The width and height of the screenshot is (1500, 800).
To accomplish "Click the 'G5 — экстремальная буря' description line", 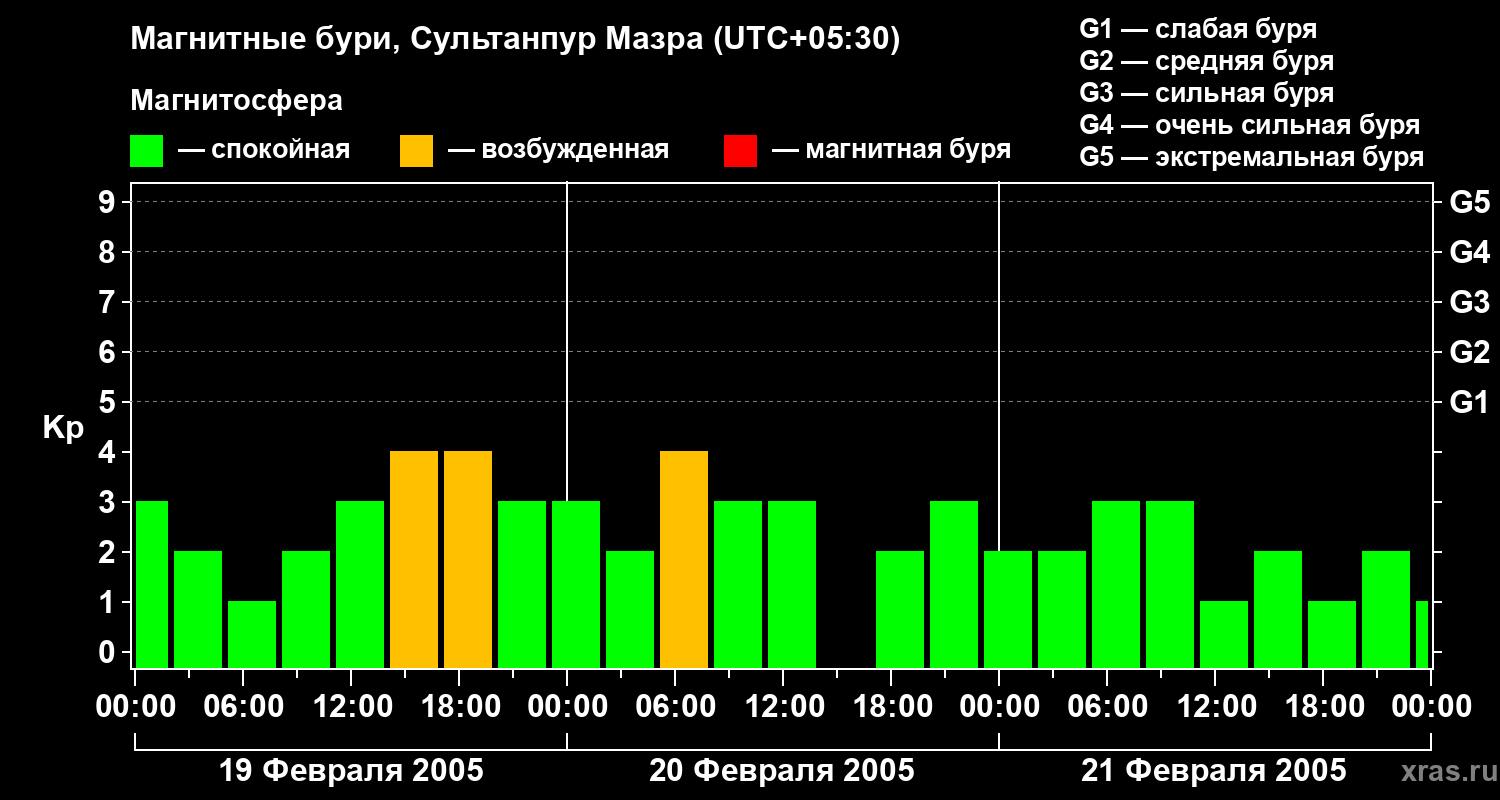I will tap(1252, 157).
